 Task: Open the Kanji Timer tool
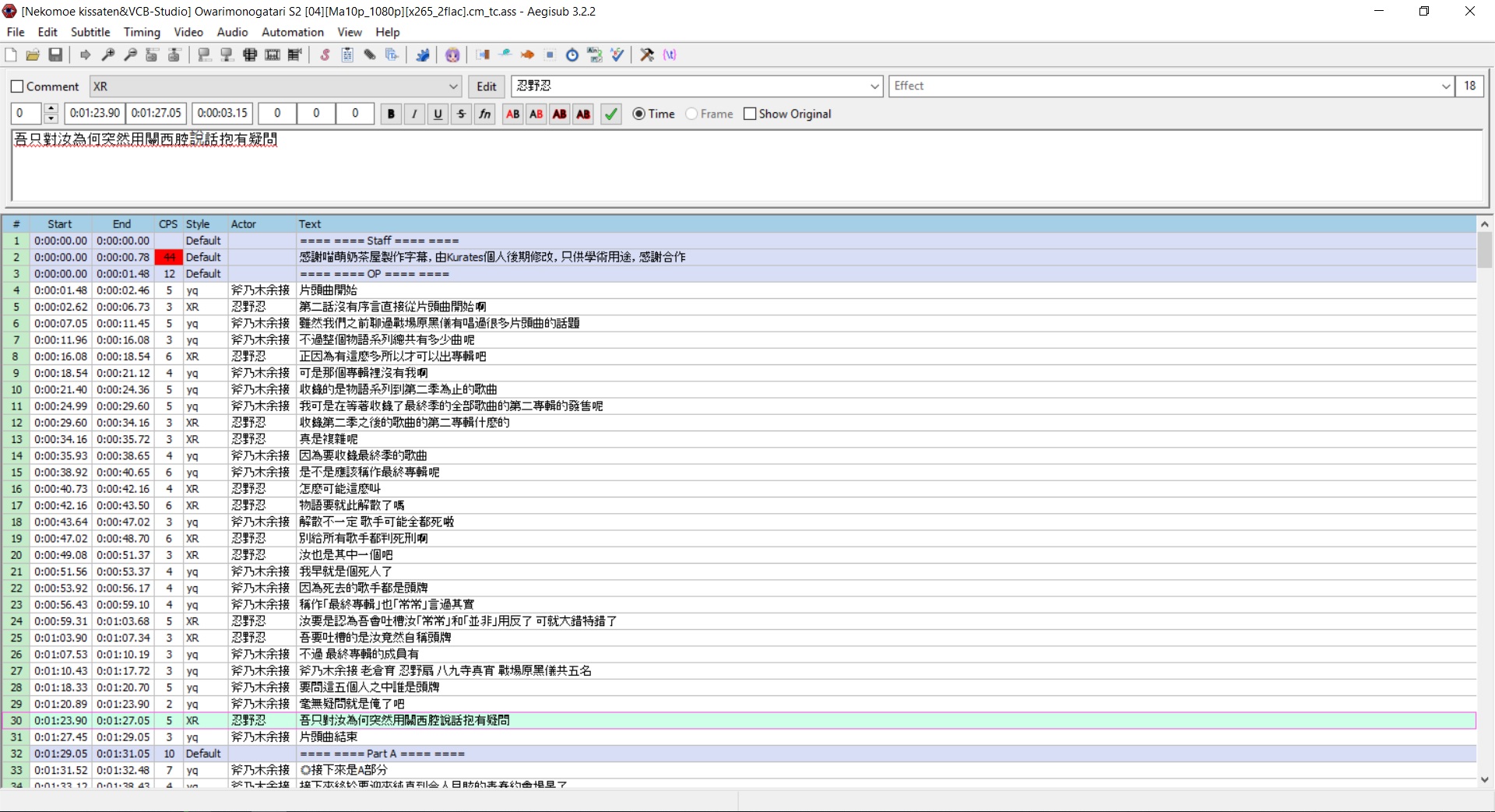click(595, 54)
